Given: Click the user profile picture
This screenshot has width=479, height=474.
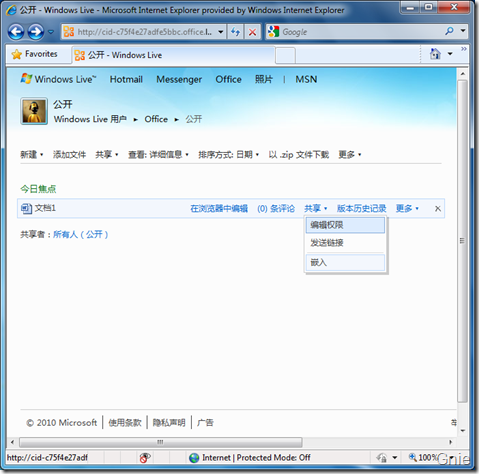Looking at the screenshot, I should [x=34, y=111].
